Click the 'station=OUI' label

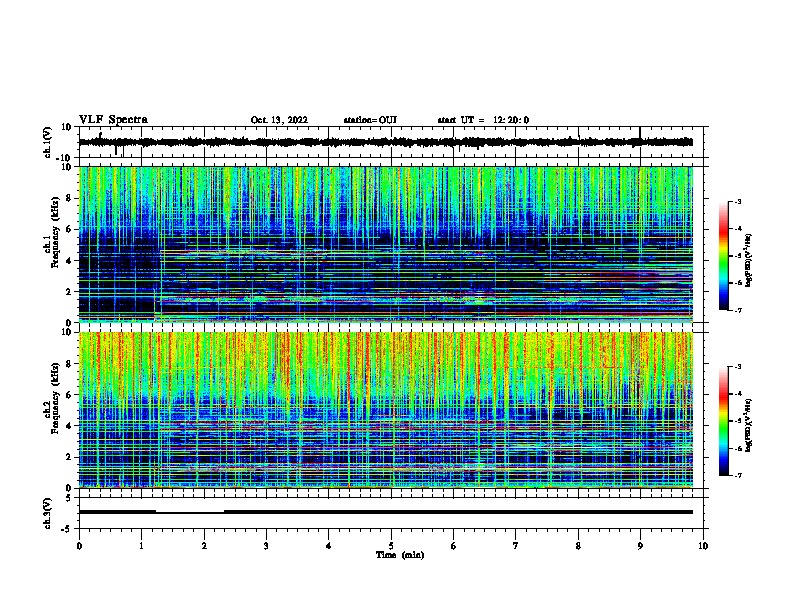pos(370,120)
